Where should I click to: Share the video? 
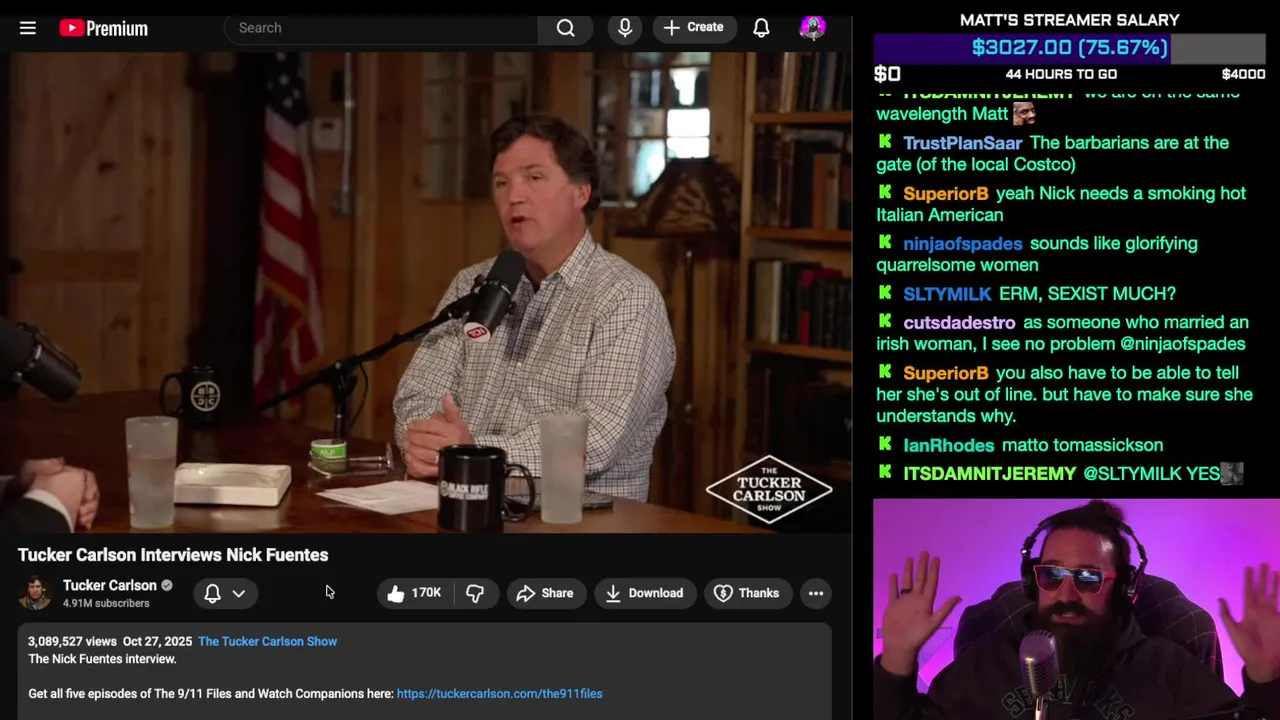[x=545, y=593]
